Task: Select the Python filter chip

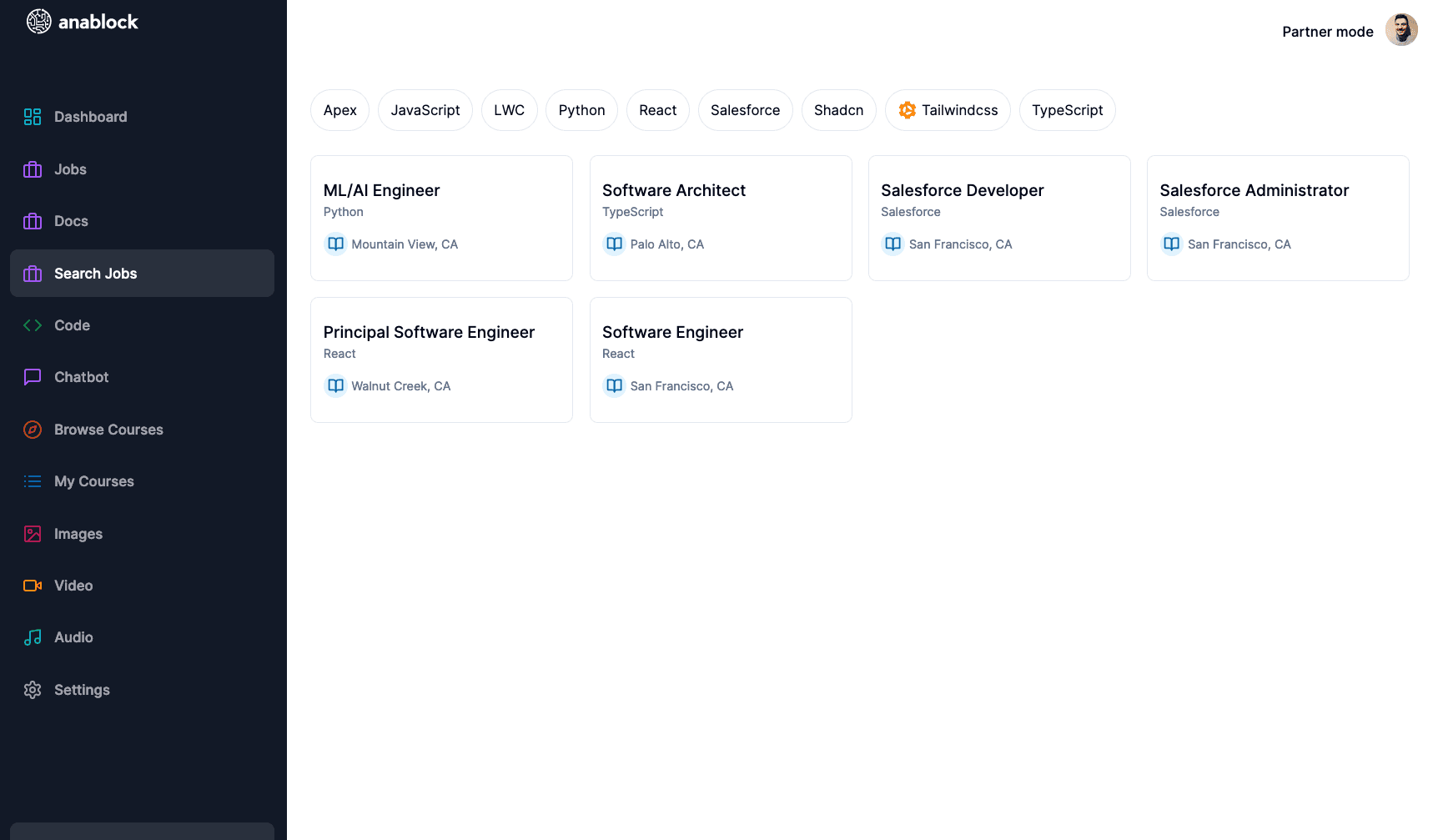Action: coord(581,110)
